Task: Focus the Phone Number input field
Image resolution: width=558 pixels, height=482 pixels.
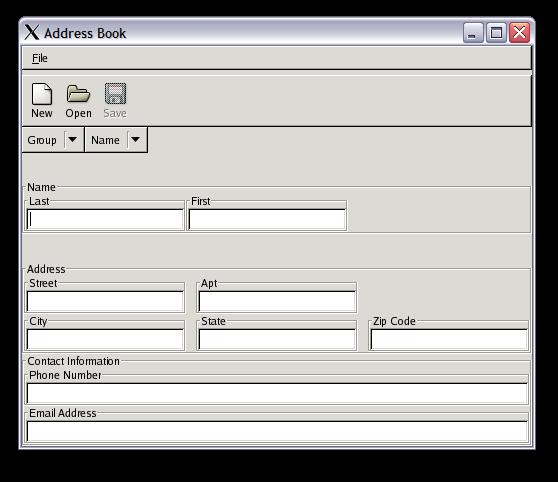Action: 277,393
